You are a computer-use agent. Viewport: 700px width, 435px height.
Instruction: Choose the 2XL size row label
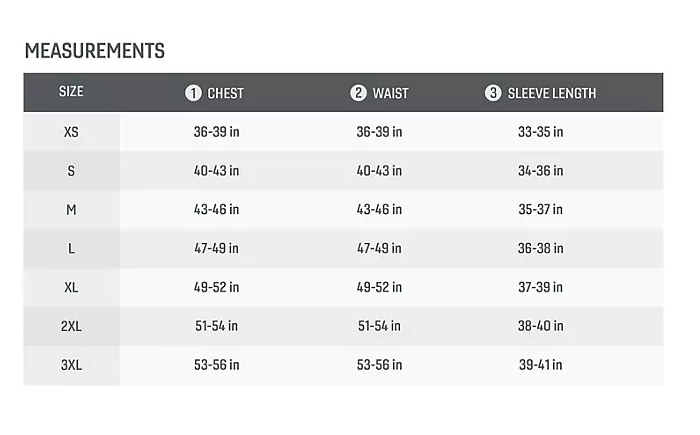(x=71, y=326)
